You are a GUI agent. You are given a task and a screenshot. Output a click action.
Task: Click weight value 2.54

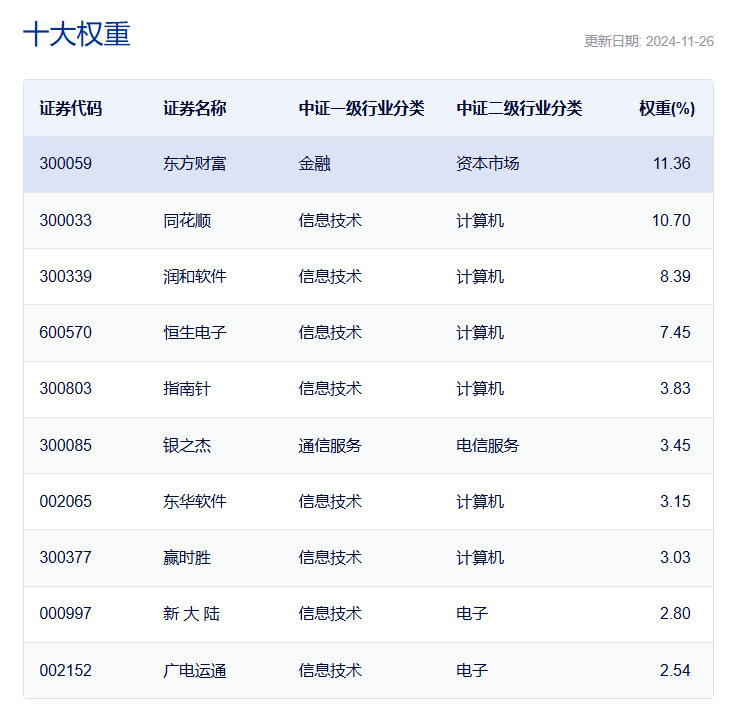point(675,671)
